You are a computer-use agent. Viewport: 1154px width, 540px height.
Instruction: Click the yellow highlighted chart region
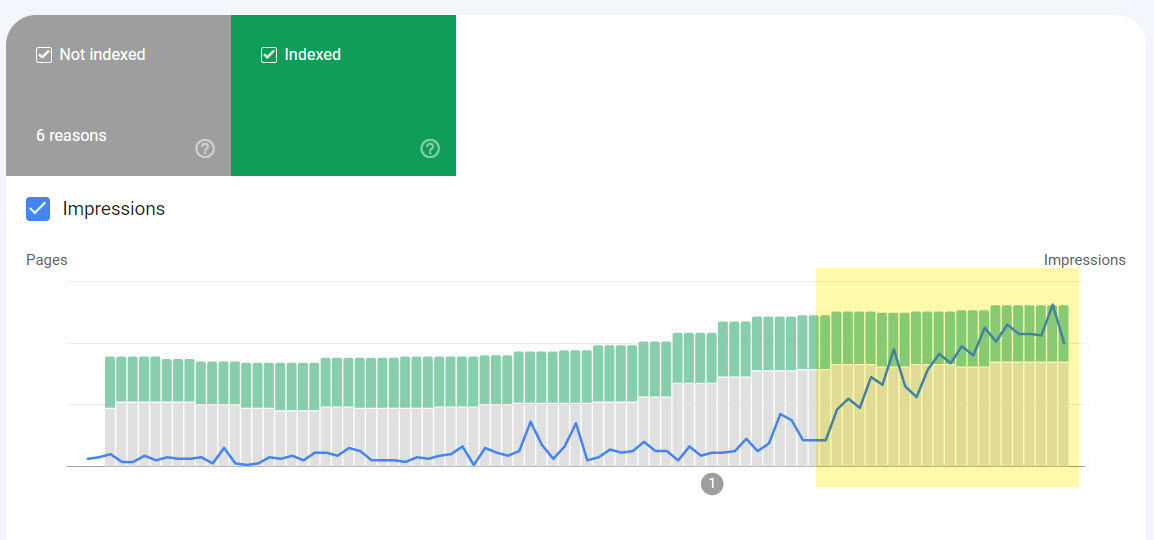[947, 377]
